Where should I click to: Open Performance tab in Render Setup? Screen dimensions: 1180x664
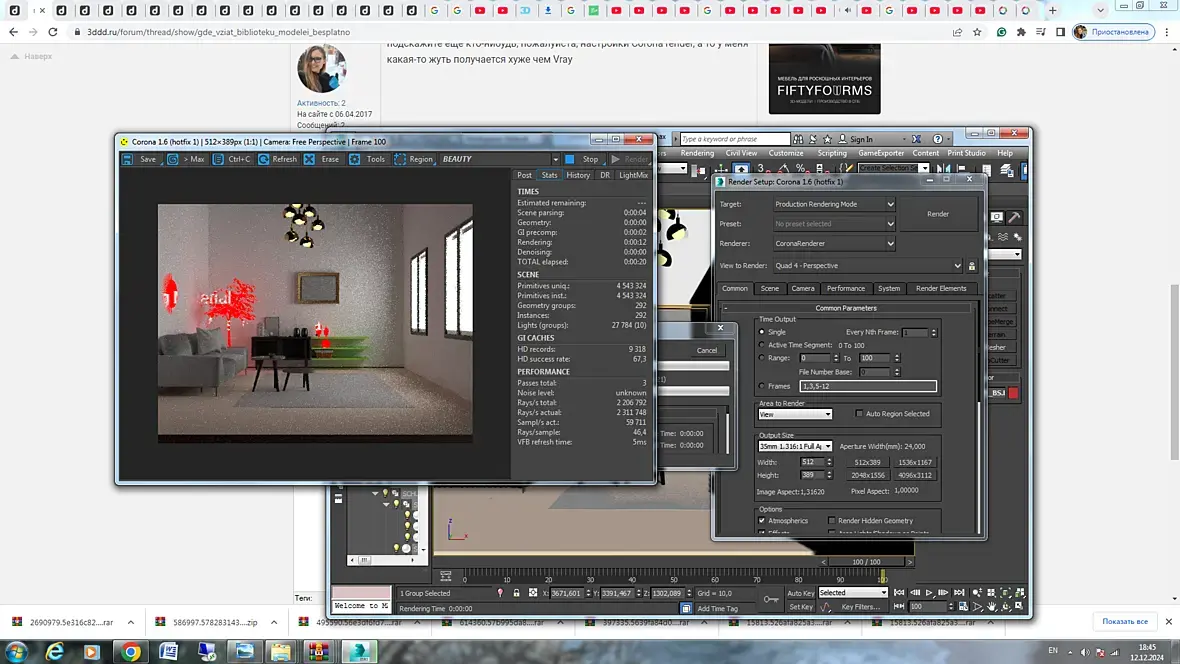pos(846,288)
